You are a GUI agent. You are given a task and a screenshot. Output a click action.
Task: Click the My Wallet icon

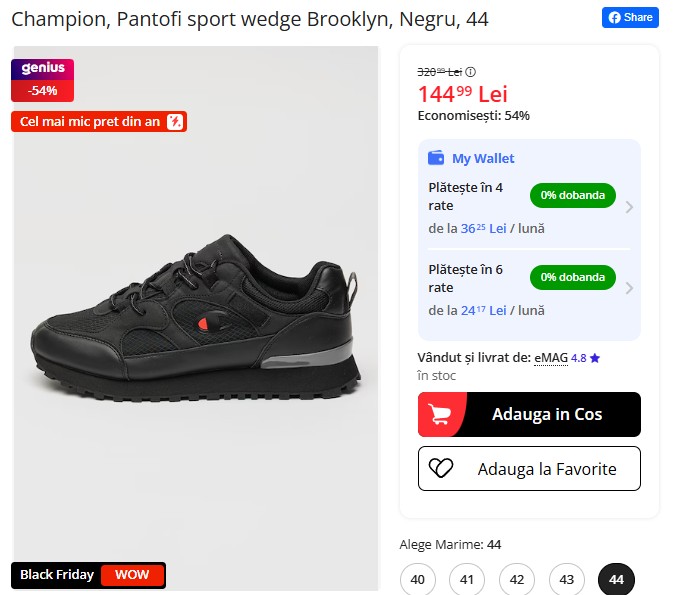(436, 158)
